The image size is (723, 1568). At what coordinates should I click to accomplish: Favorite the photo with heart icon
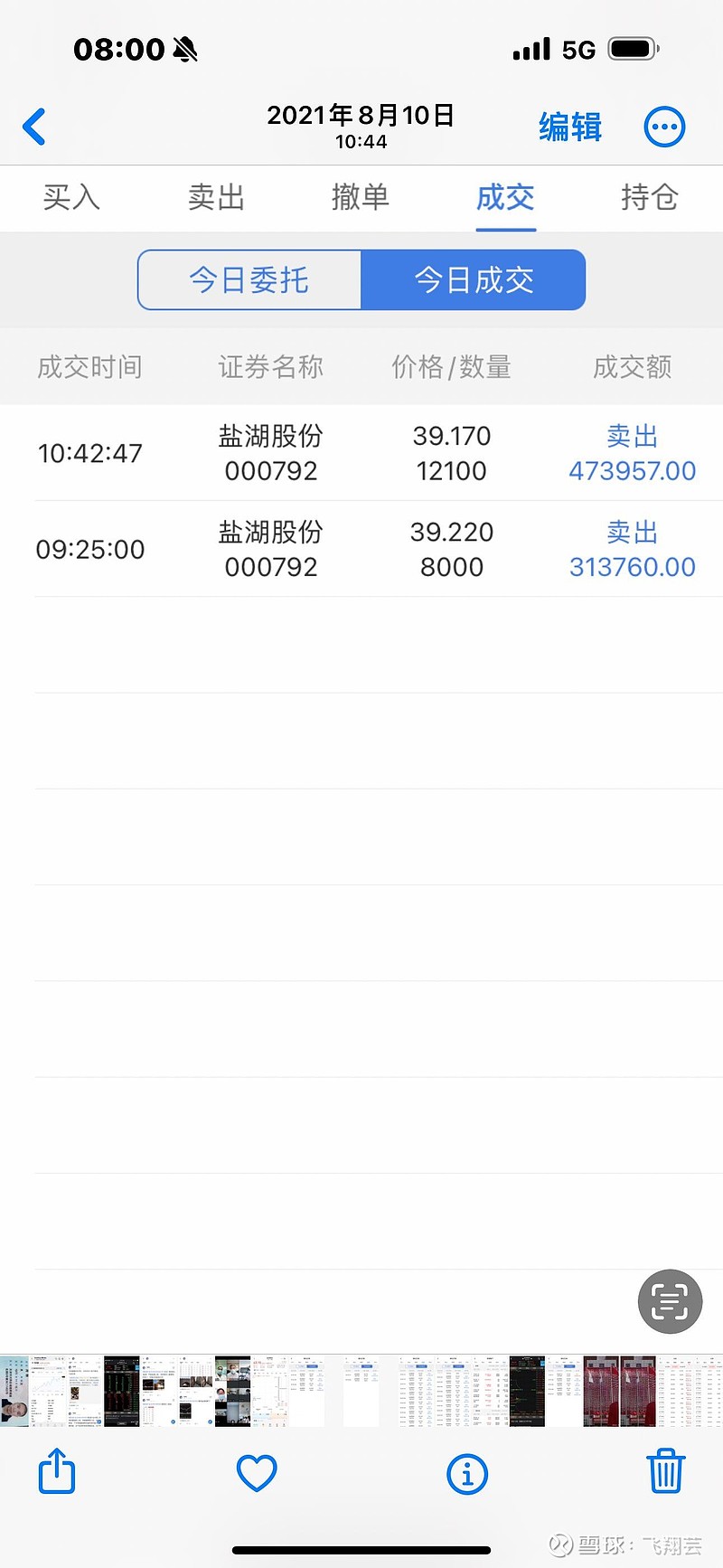257,1473
